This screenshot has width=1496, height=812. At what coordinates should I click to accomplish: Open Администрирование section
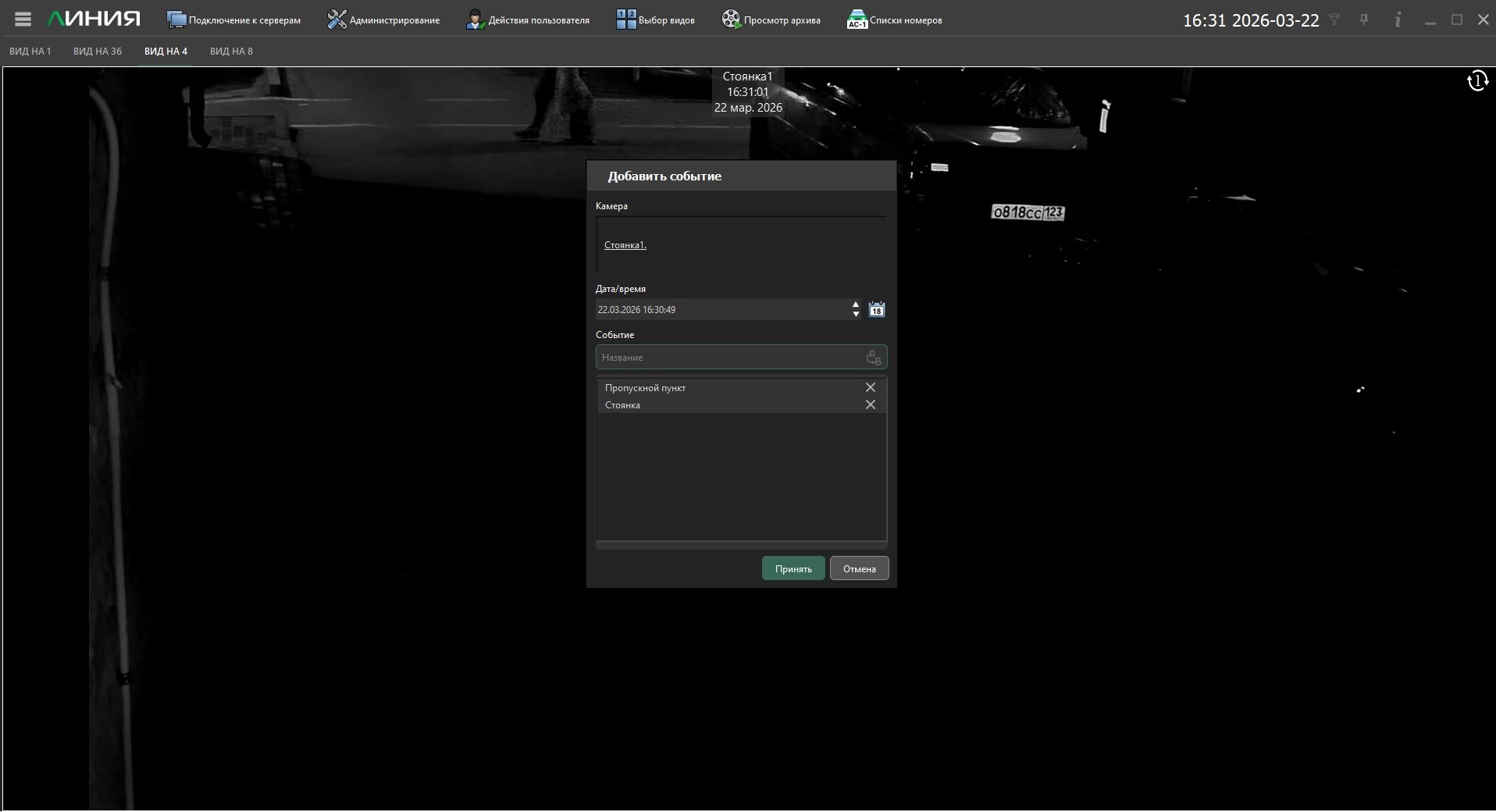pos(383,20)
